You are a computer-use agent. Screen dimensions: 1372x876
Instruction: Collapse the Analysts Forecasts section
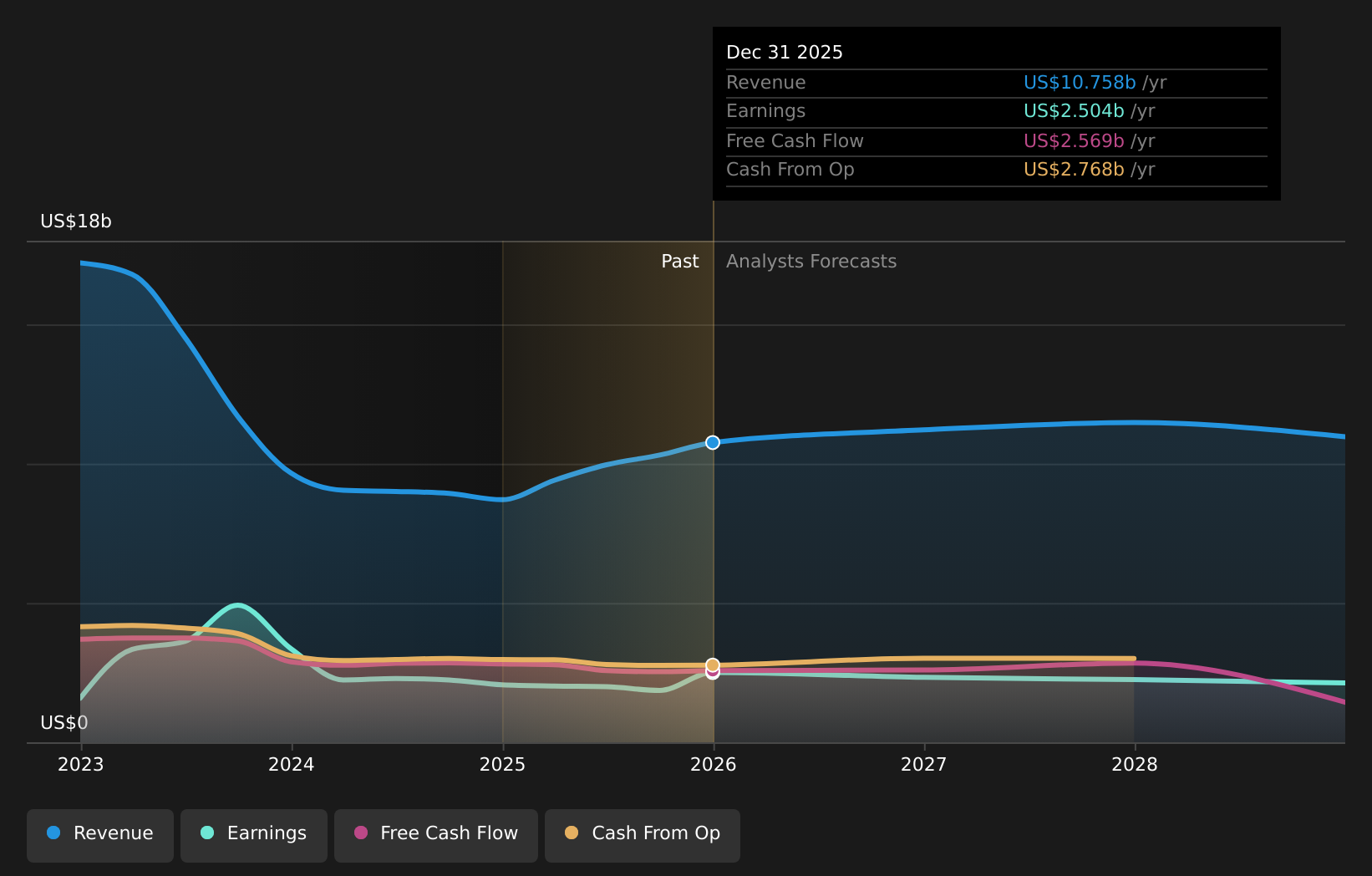(810, 261)
